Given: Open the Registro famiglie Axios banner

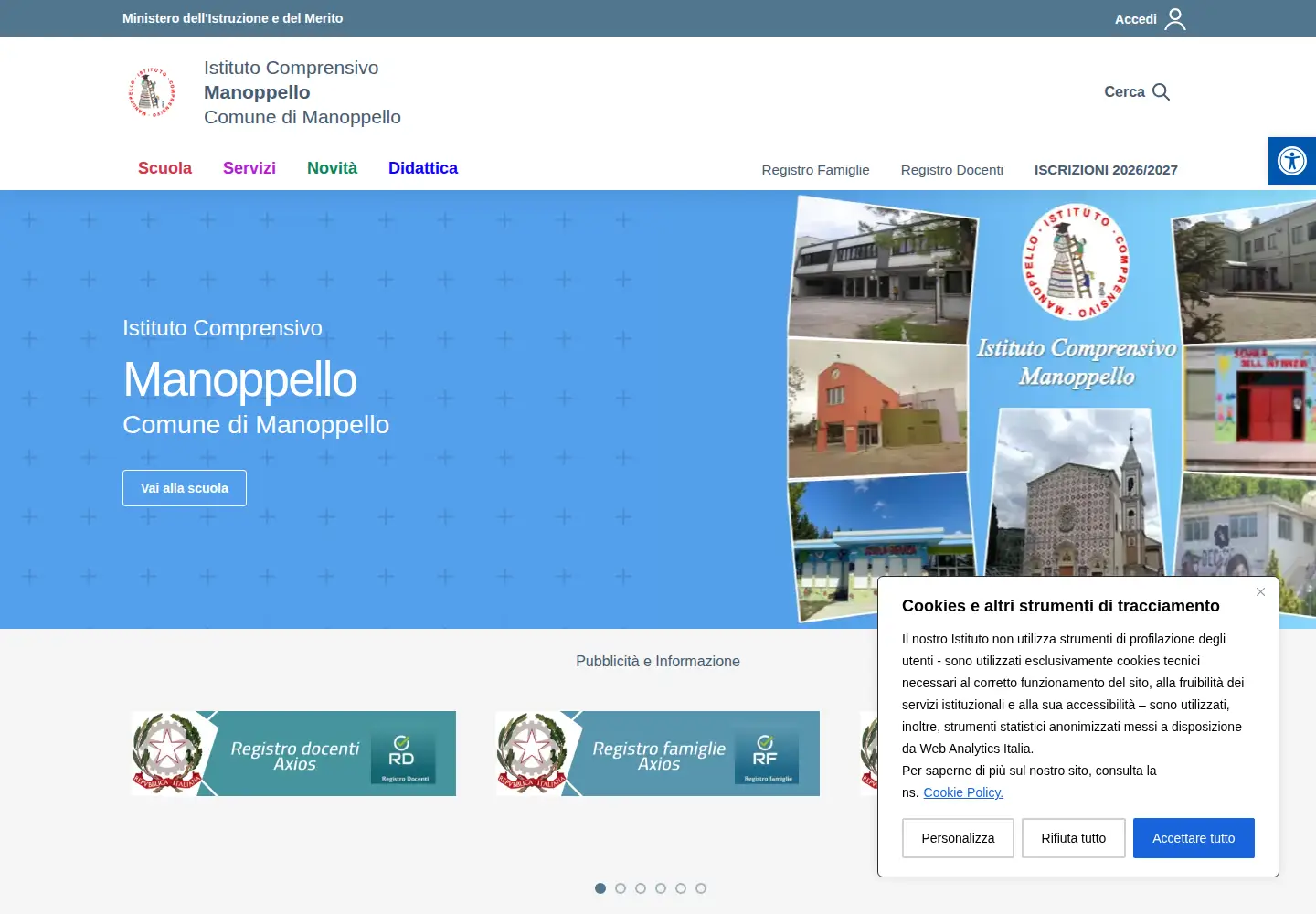Looking at the screenshot, I should point(657,754).
